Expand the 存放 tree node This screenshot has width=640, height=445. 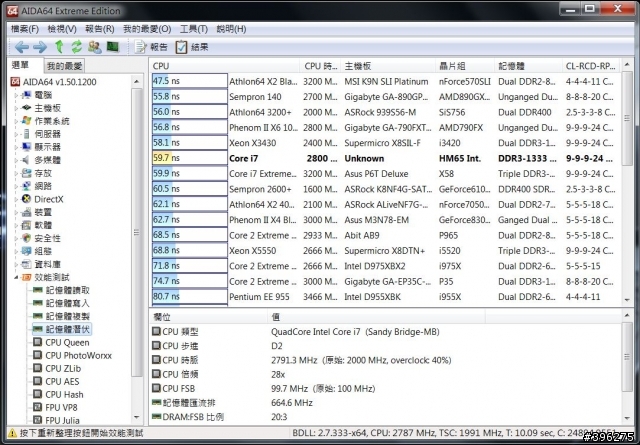coord(17,173)
